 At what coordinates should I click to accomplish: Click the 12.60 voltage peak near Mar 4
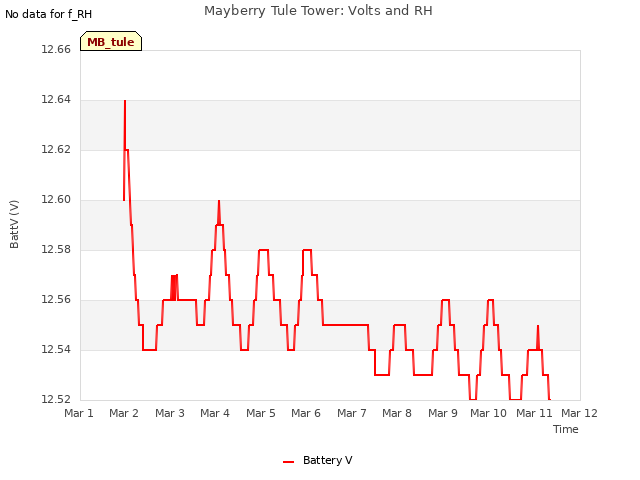coord(219,202)
